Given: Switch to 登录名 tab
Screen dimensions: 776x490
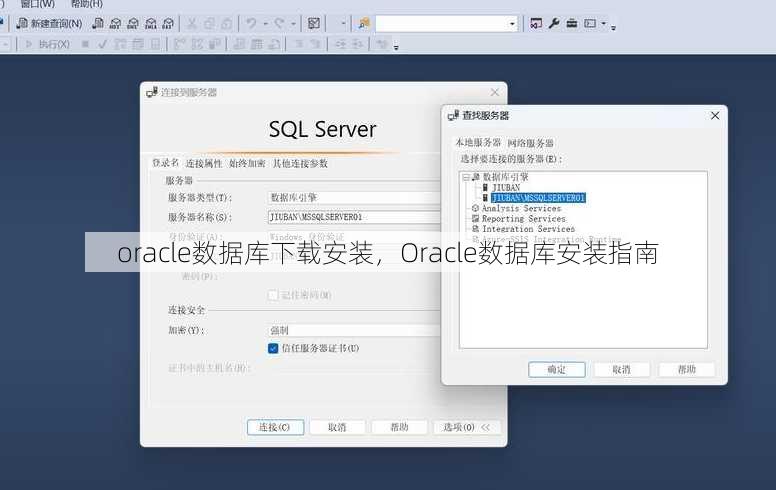Looking at the screenshot, I should click(165, 163).
